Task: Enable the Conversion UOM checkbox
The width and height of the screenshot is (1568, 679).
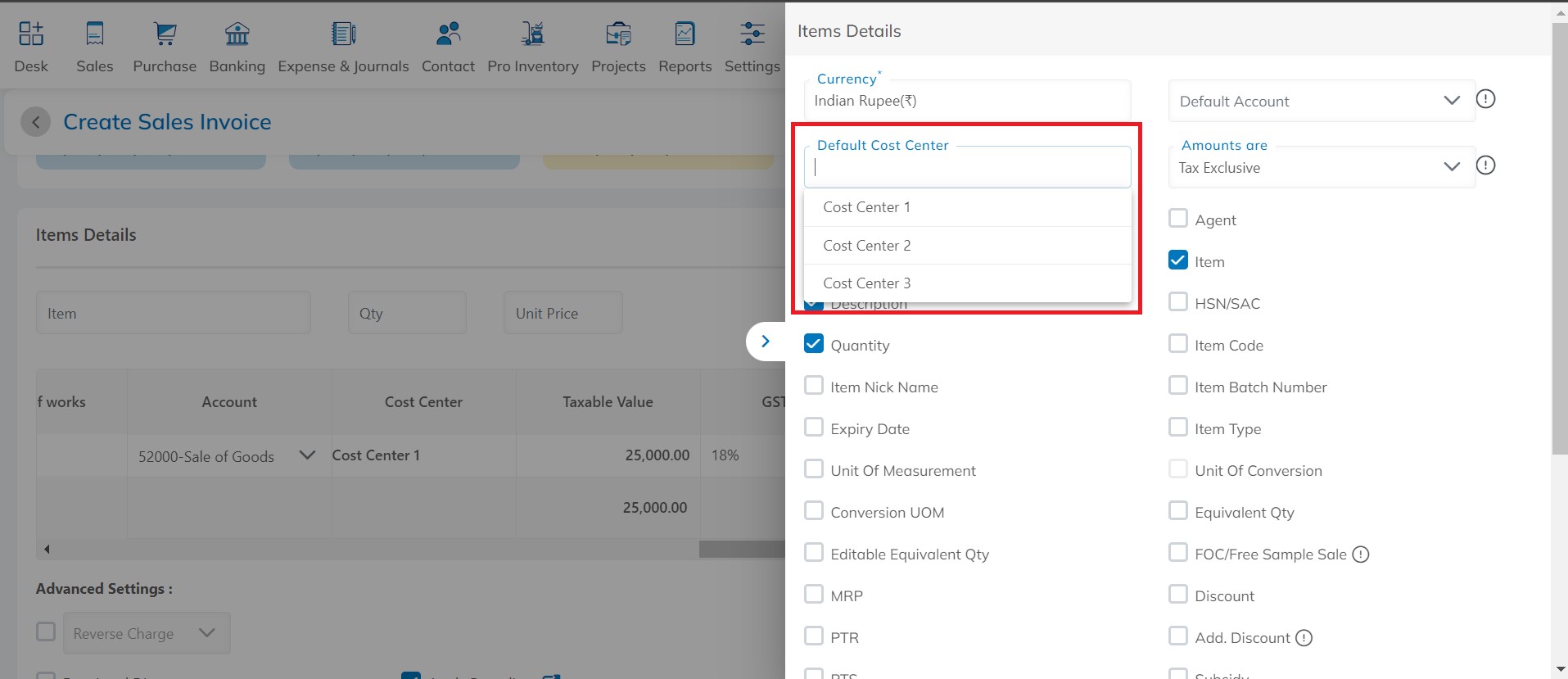Action: (x=813, y=510)
